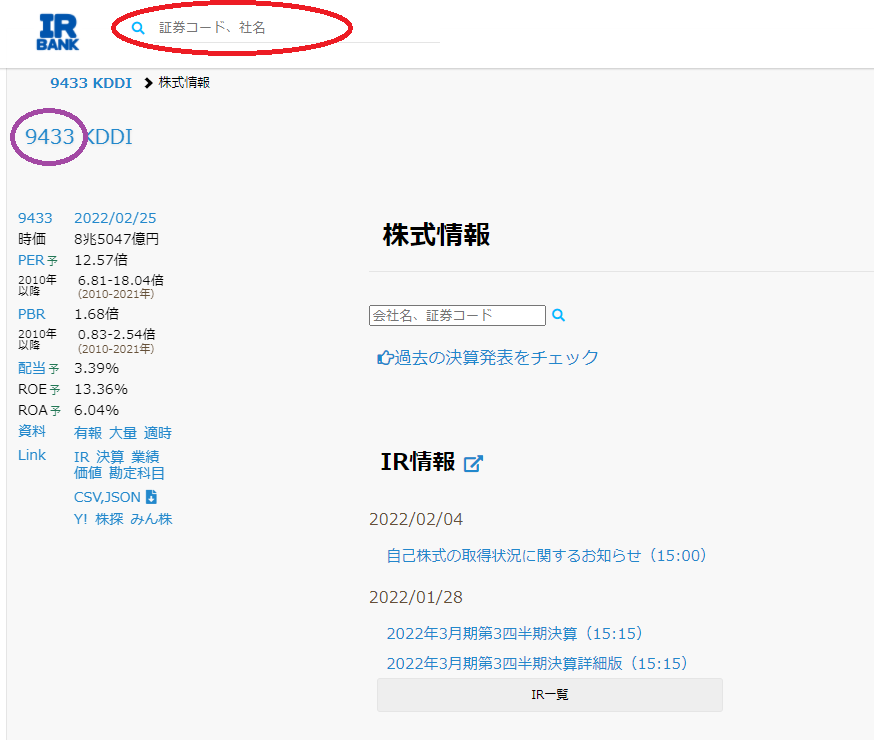Click the blue search icon beside the 会社名 field
874x740 pixels.
click(x=559, y=315)
